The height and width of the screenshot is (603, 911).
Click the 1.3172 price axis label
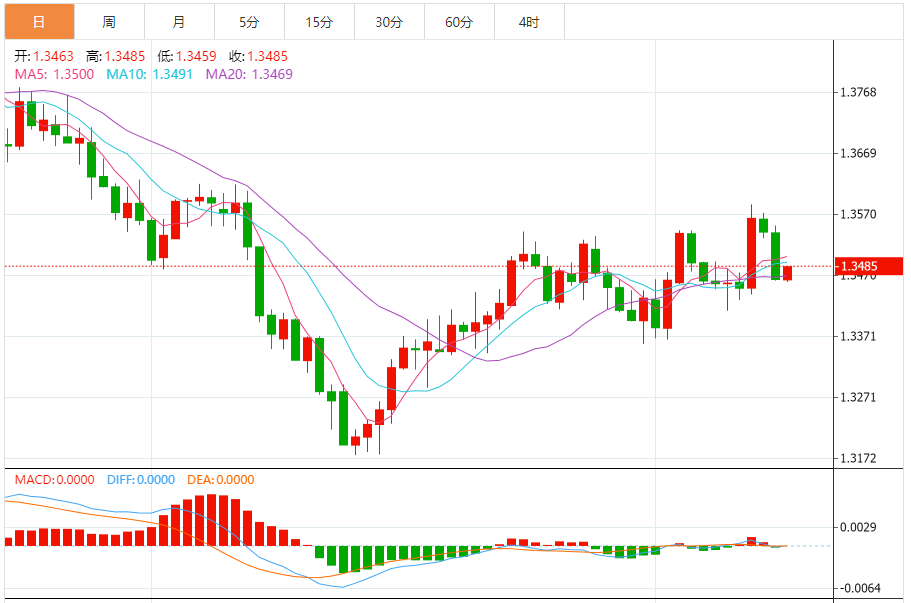pos(859,458)
